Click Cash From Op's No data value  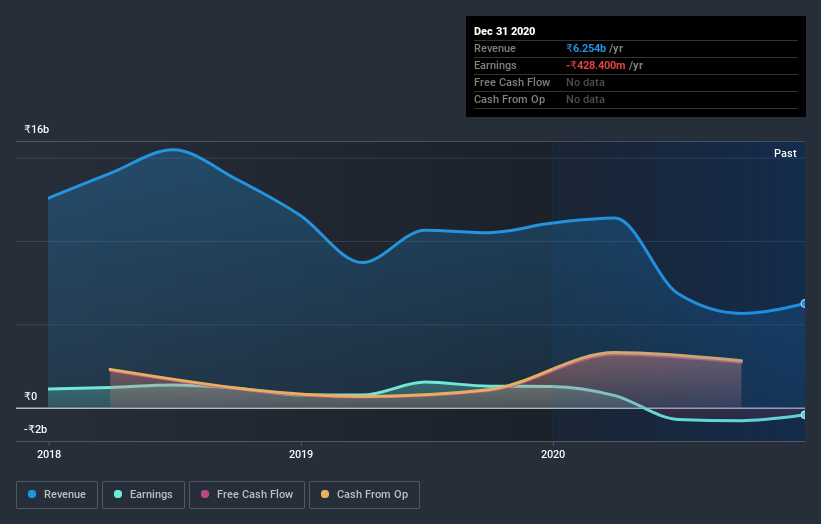pyautogui.click(x=585, y=99)
